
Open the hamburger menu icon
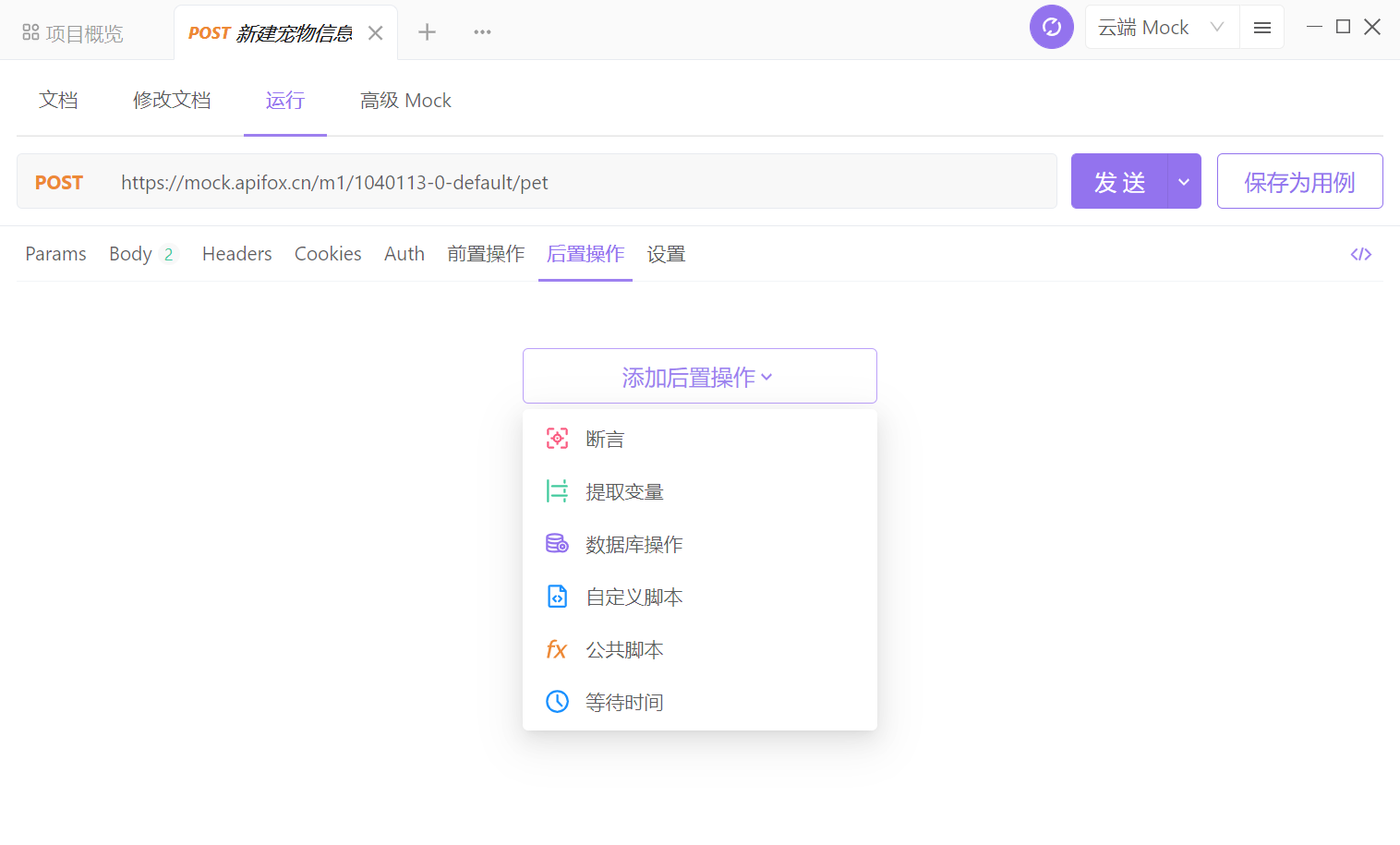[1261, 28]
